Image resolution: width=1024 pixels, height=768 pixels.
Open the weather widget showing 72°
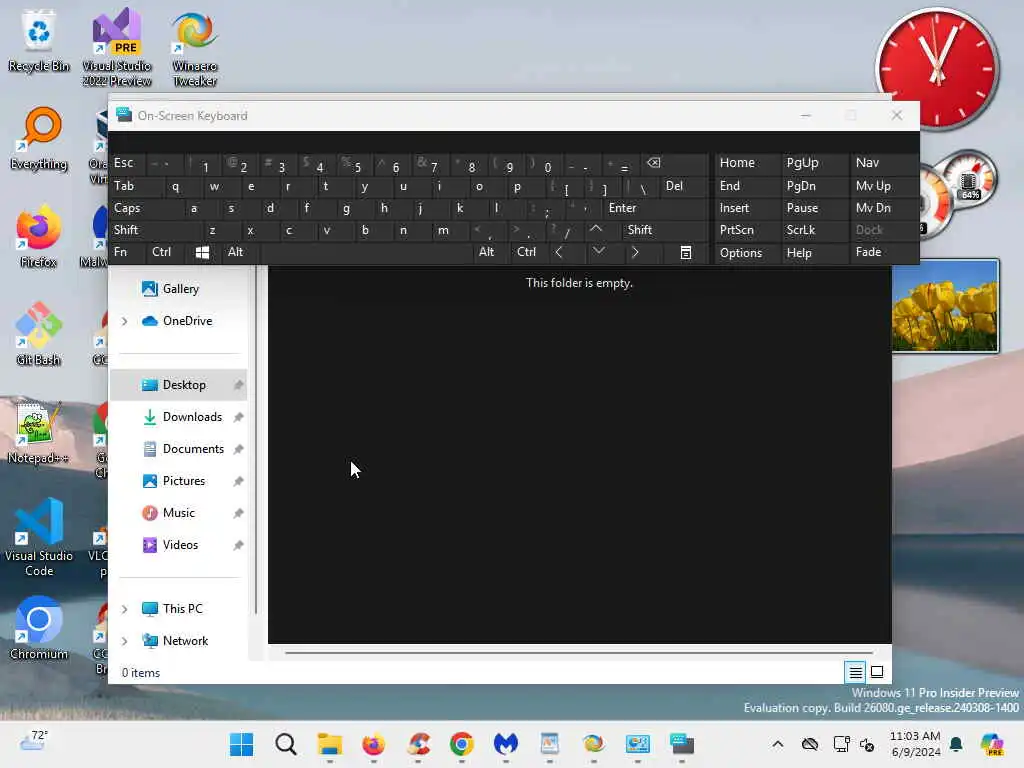[x=34, y=742]
